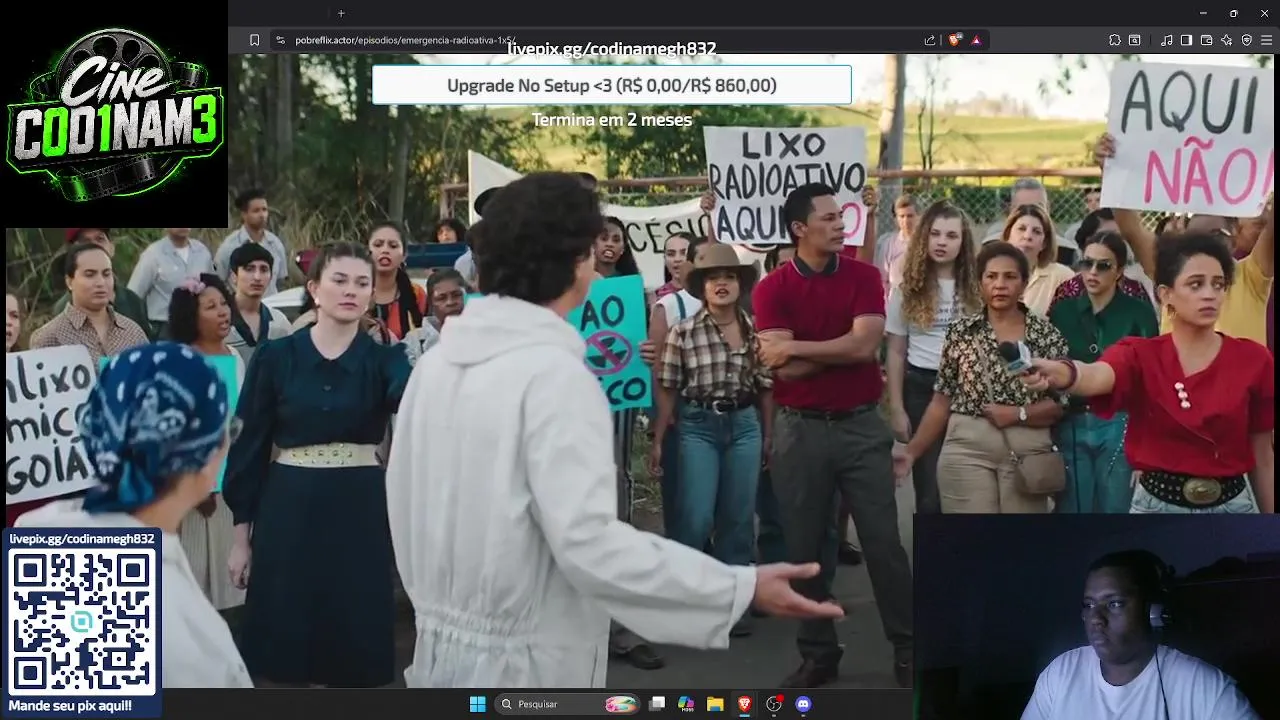This screenshot has width=1280, height=720.
Task: Open the Brave VPN shield icon
Action: [1247, 40]
